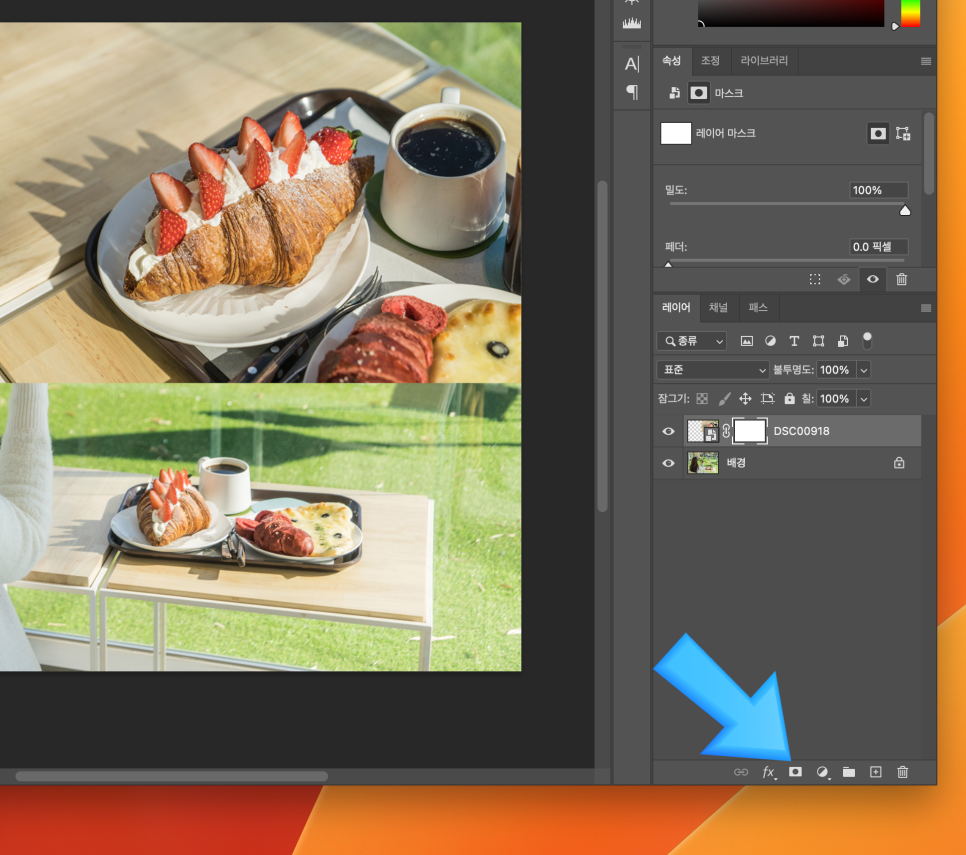Hide the 배경 layer
Image resolution: width=966 pixels, height=855 pixels.
pyautogui.click(x=668, y=463)
